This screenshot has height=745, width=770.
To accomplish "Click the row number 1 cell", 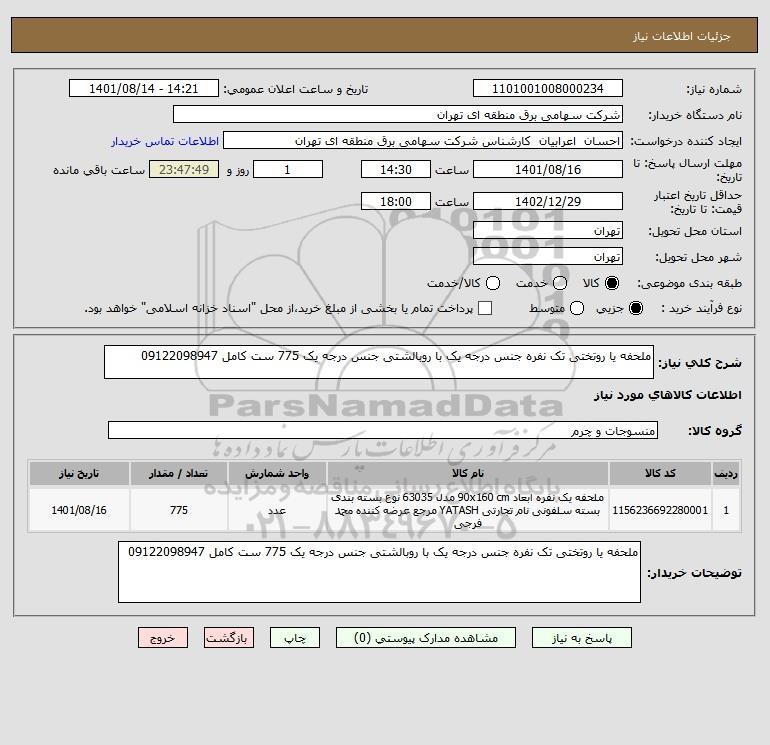I will pyautogui.click(x=726, y=510).
